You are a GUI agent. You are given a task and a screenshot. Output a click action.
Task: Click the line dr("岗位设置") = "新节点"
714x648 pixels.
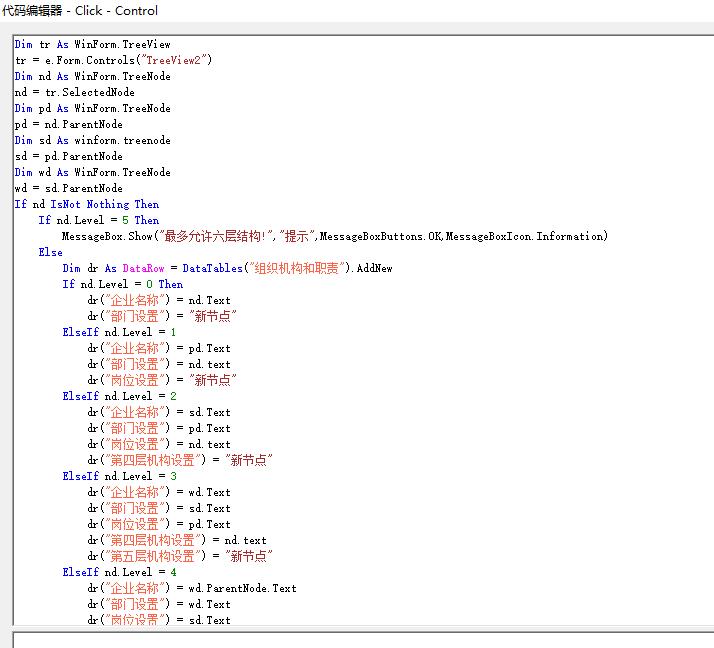[x=162, y=380]
